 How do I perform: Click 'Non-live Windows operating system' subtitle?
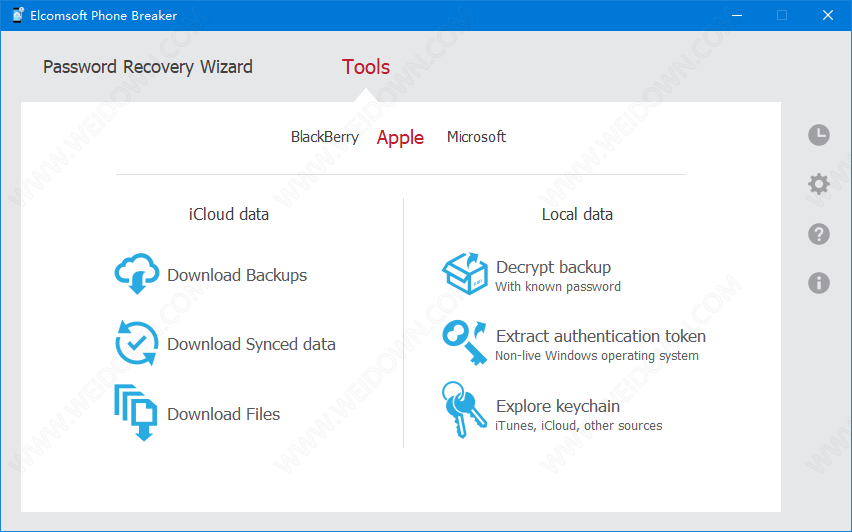point(597,355)
